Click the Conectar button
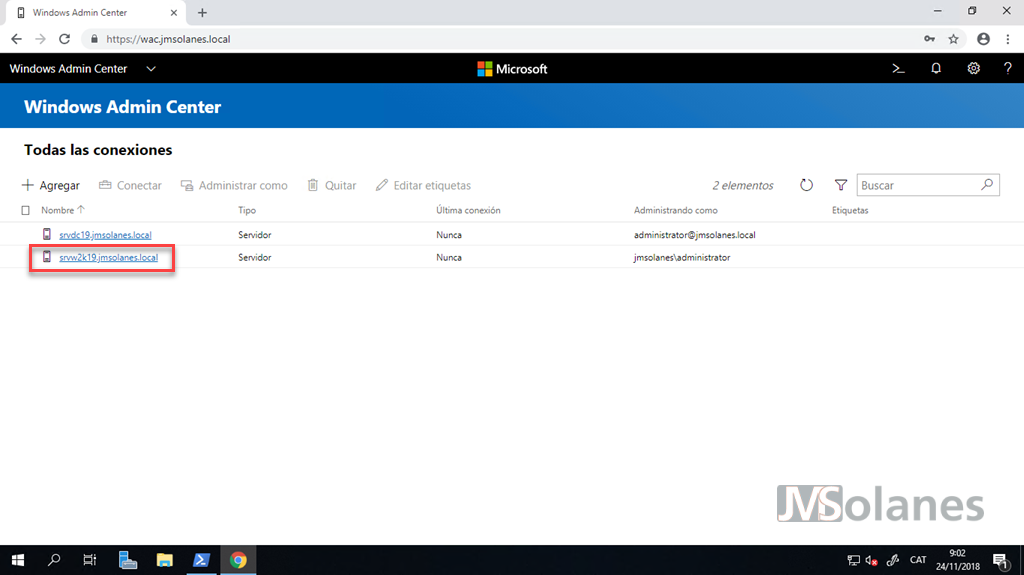 (130, 186)
